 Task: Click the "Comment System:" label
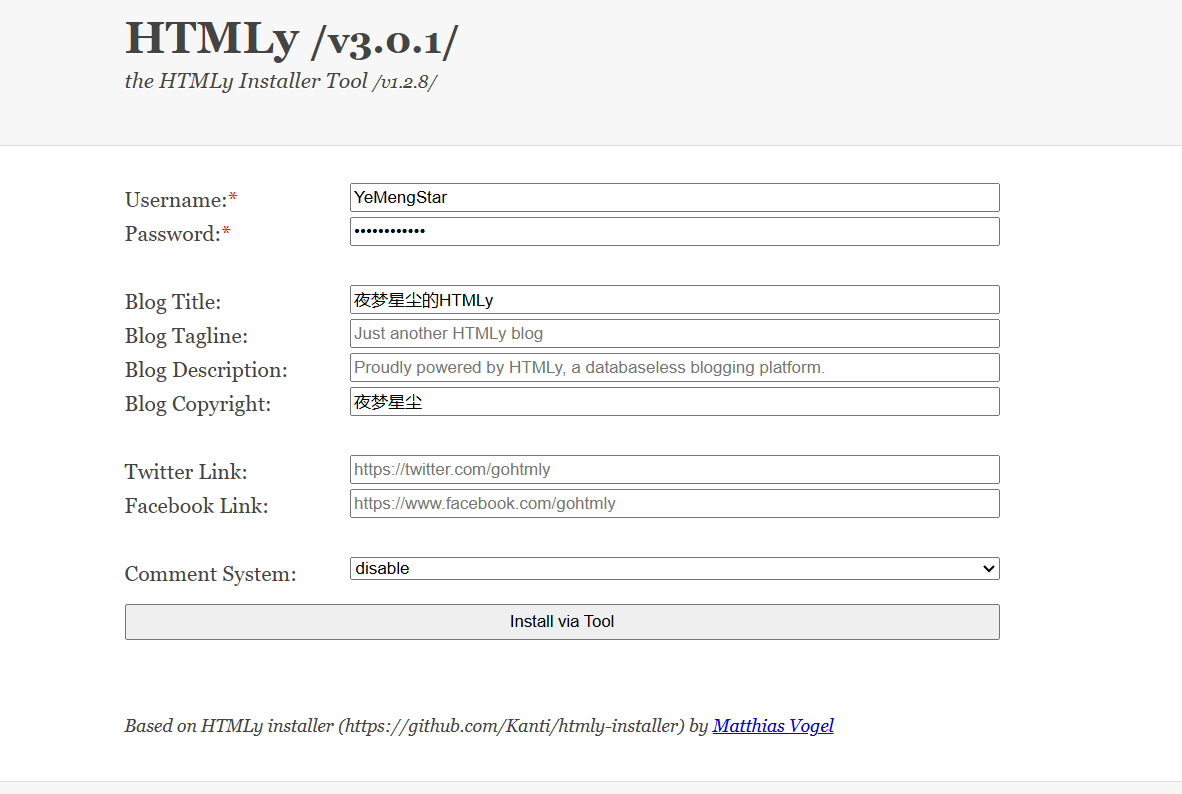coord(210,574)
